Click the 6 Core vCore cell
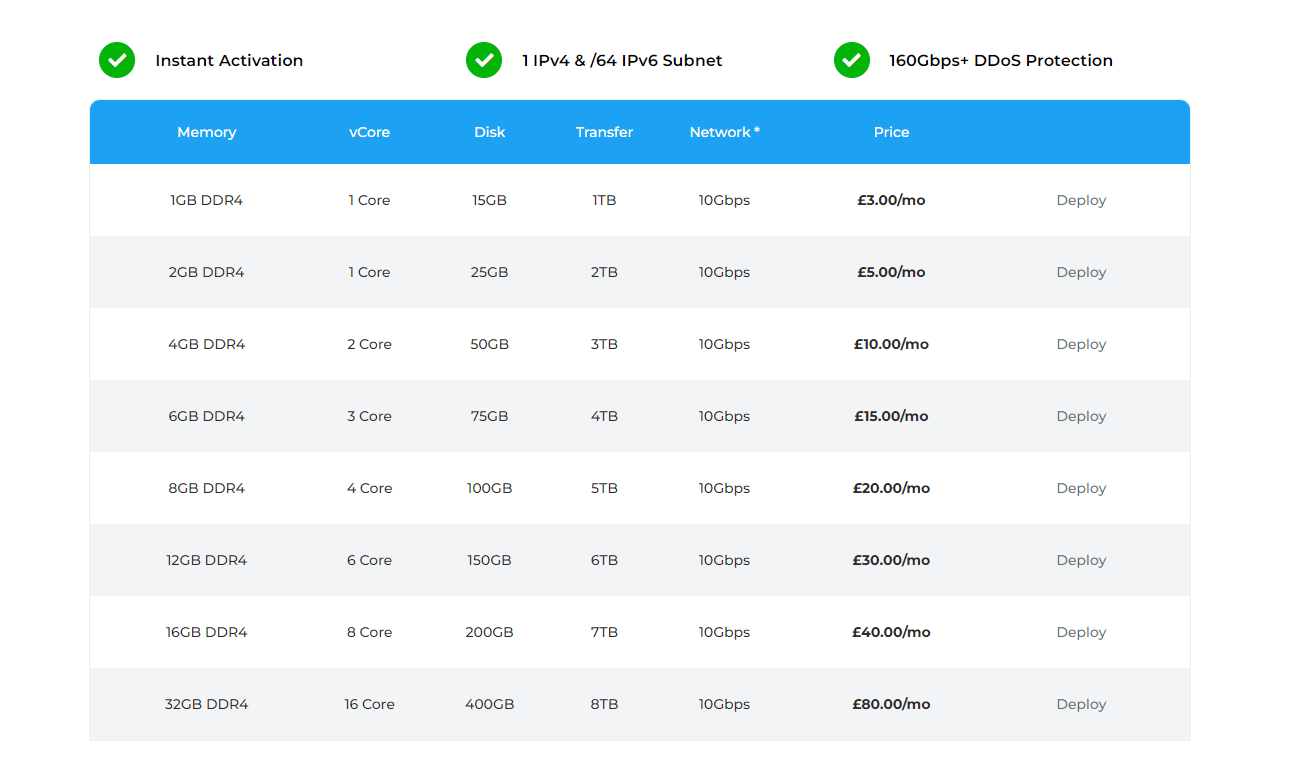 click(370, 560)
